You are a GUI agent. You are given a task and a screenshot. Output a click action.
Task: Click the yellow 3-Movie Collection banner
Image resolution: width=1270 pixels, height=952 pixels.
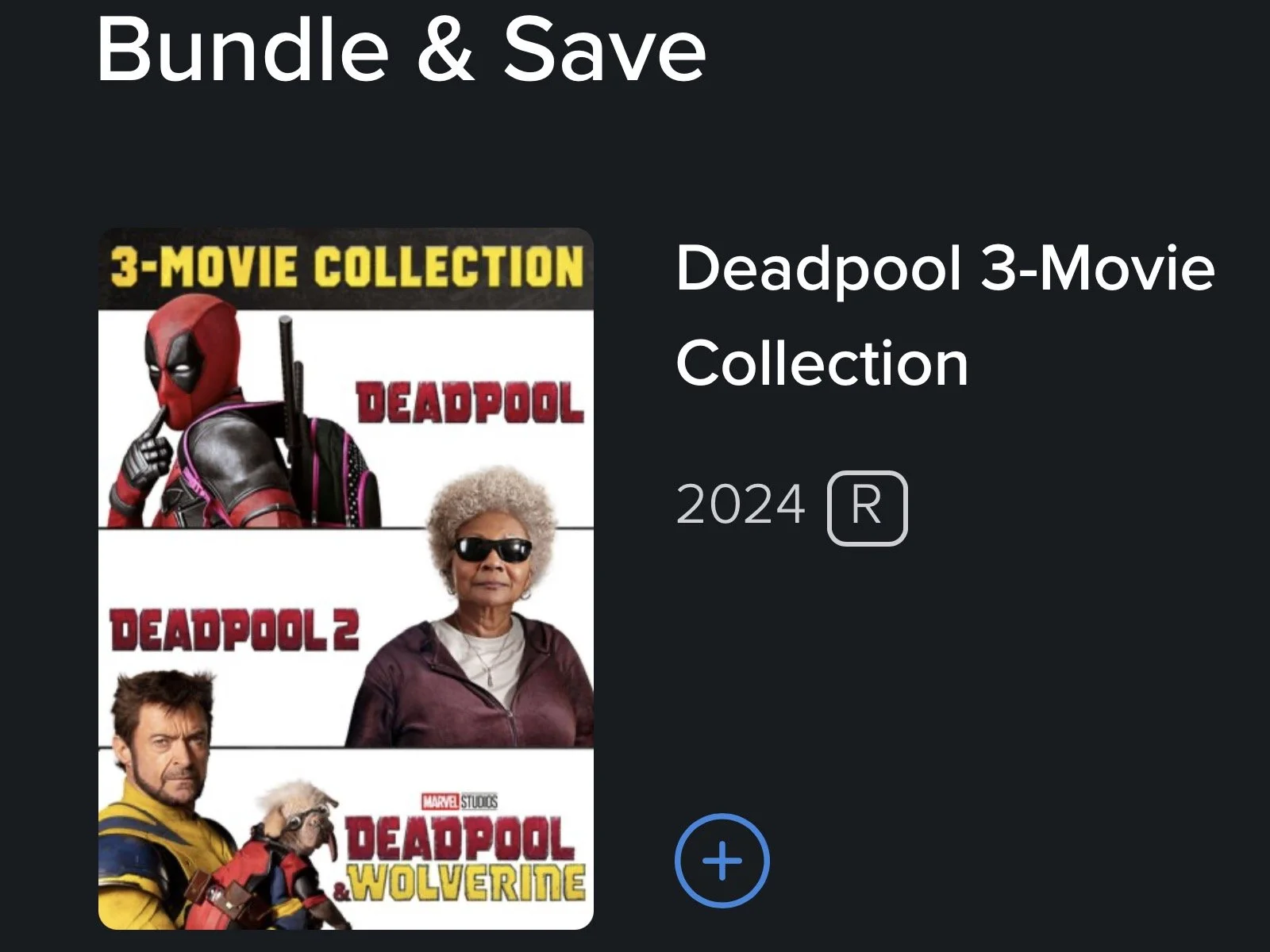pos(346,267)
